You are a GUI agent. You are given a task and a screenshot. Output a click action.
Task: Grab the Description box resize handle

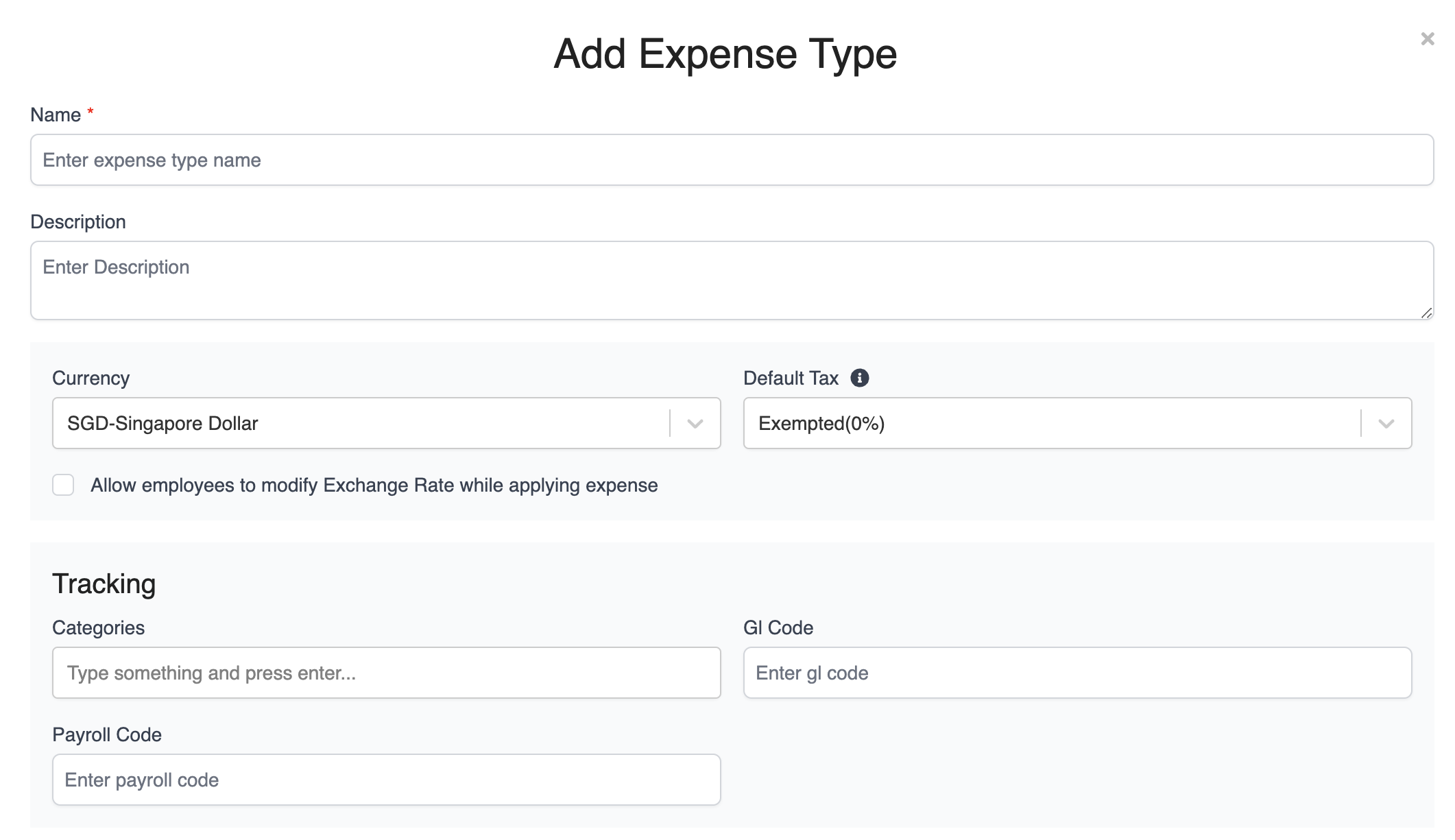click(x=1426, y=313)
